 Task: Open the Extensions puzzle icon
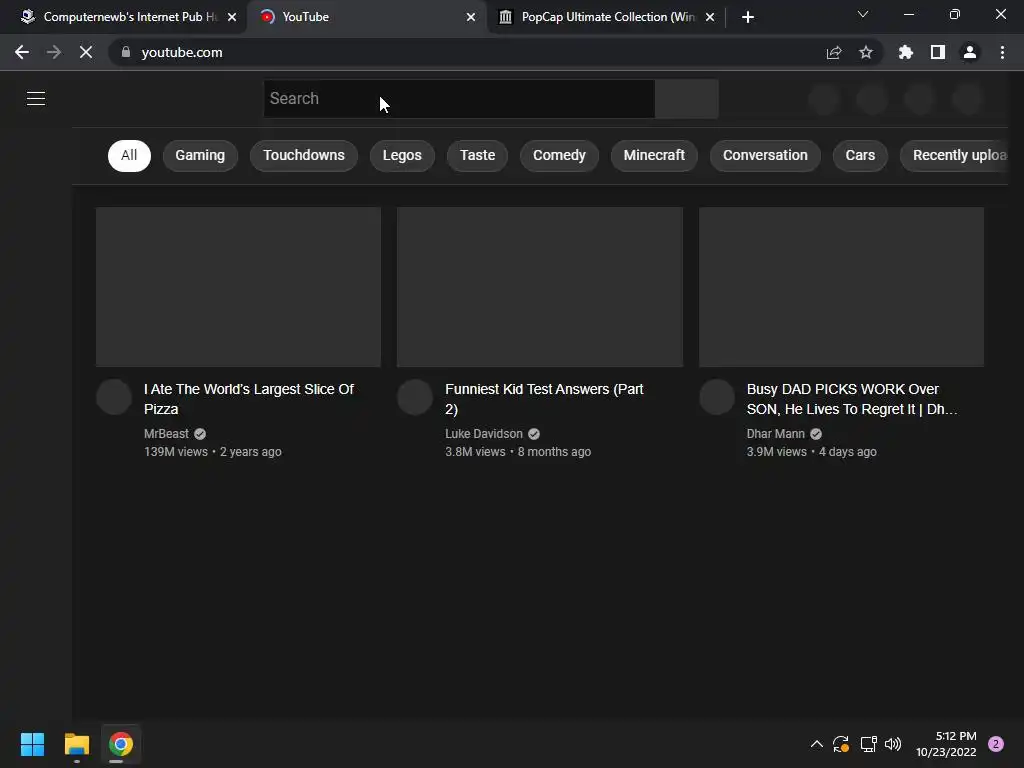[905, 52]
